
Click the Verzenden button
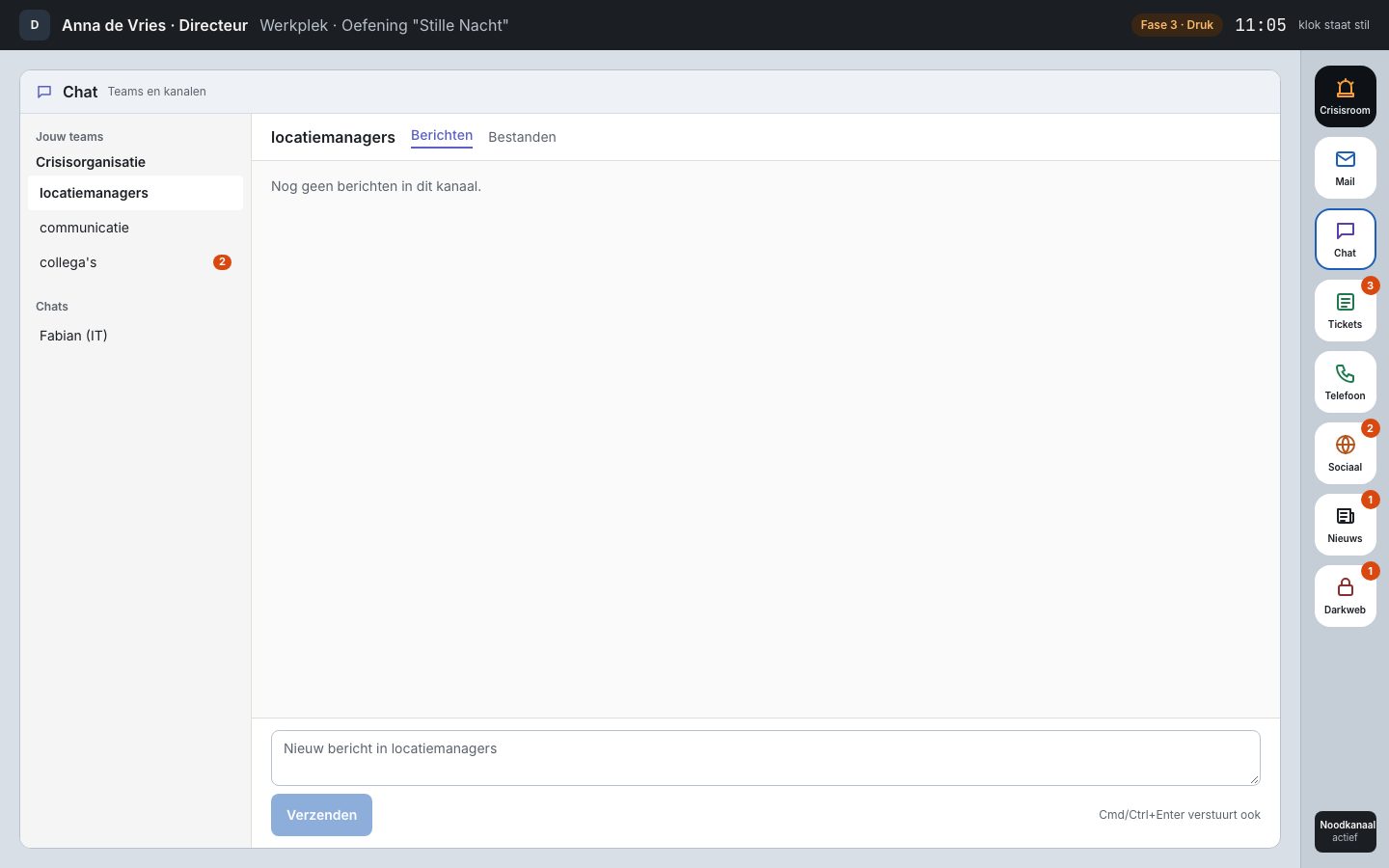[321, 815]
